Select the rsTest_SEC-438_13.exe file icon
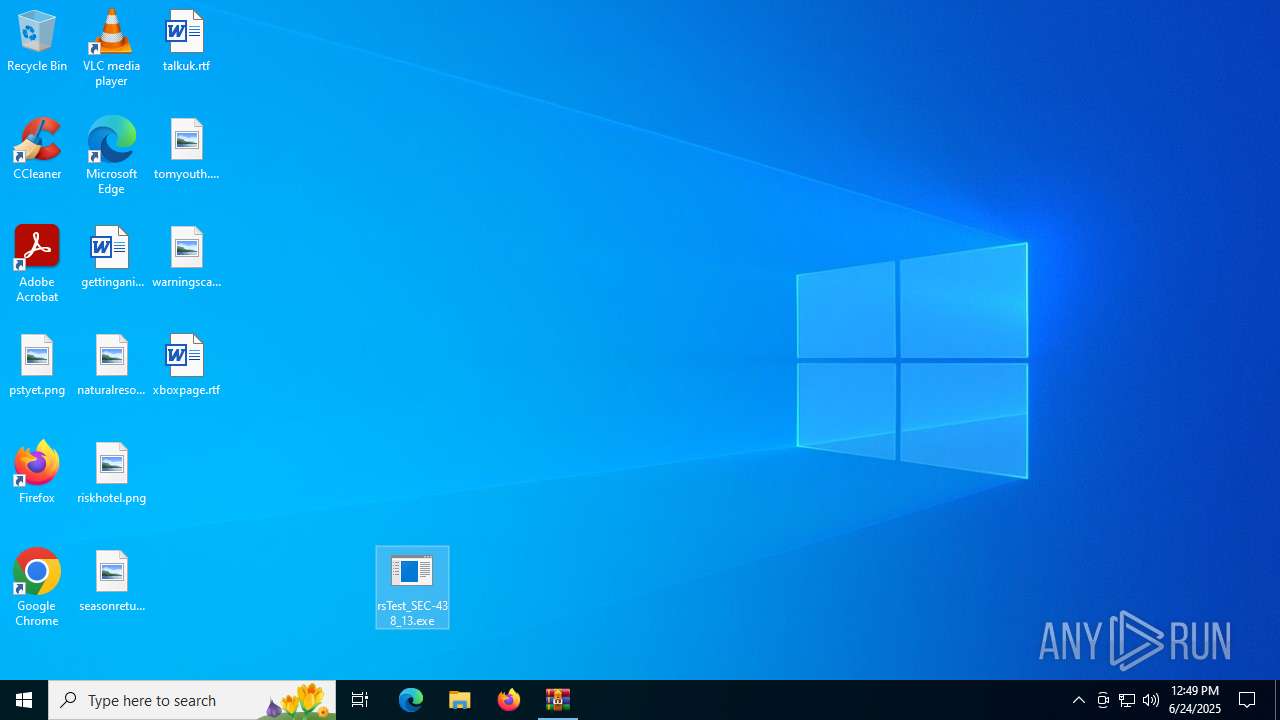 (412, 588)
